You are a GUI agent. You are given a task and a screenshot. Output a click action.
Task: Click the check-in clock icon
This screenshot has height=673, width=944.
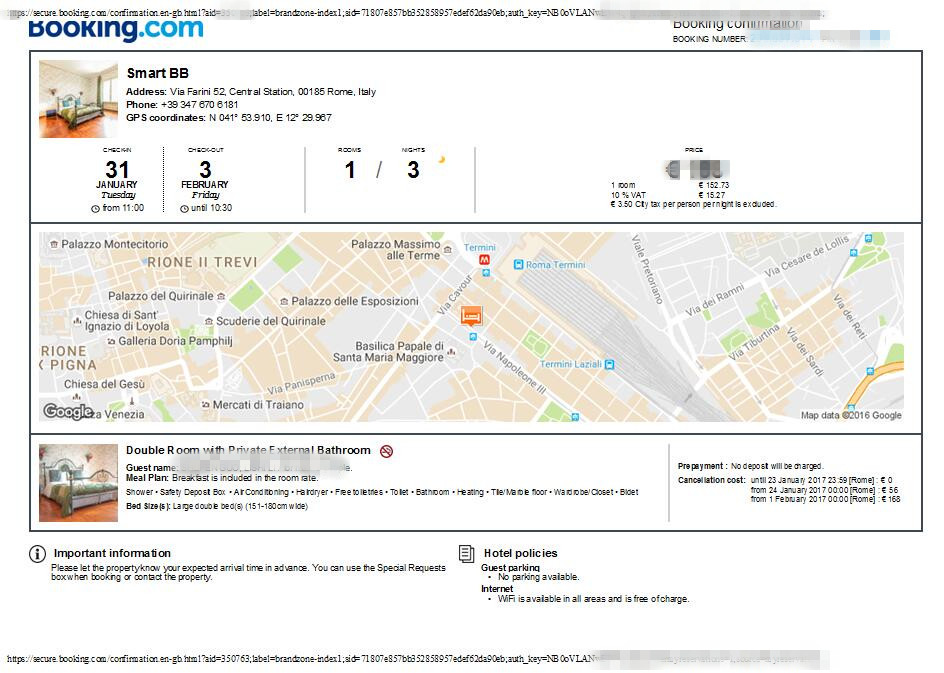pos(95,209)
